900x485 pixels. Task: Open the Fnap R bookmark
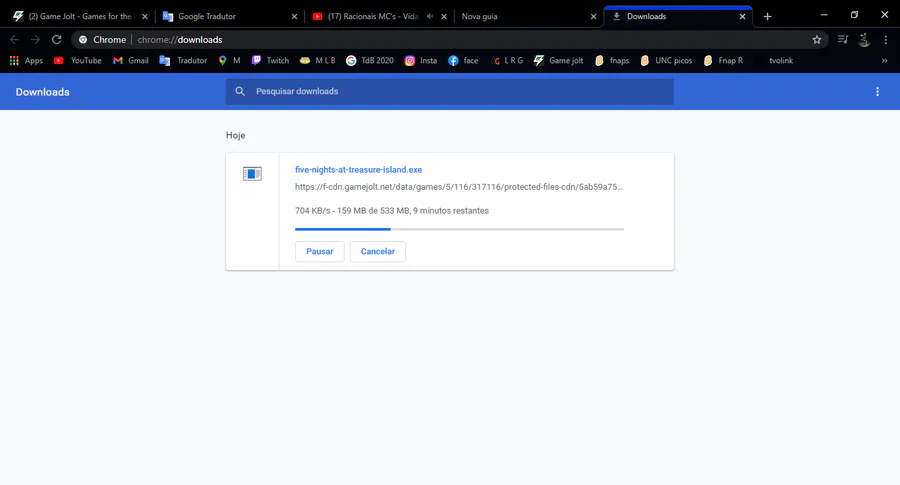coord(723,60)
